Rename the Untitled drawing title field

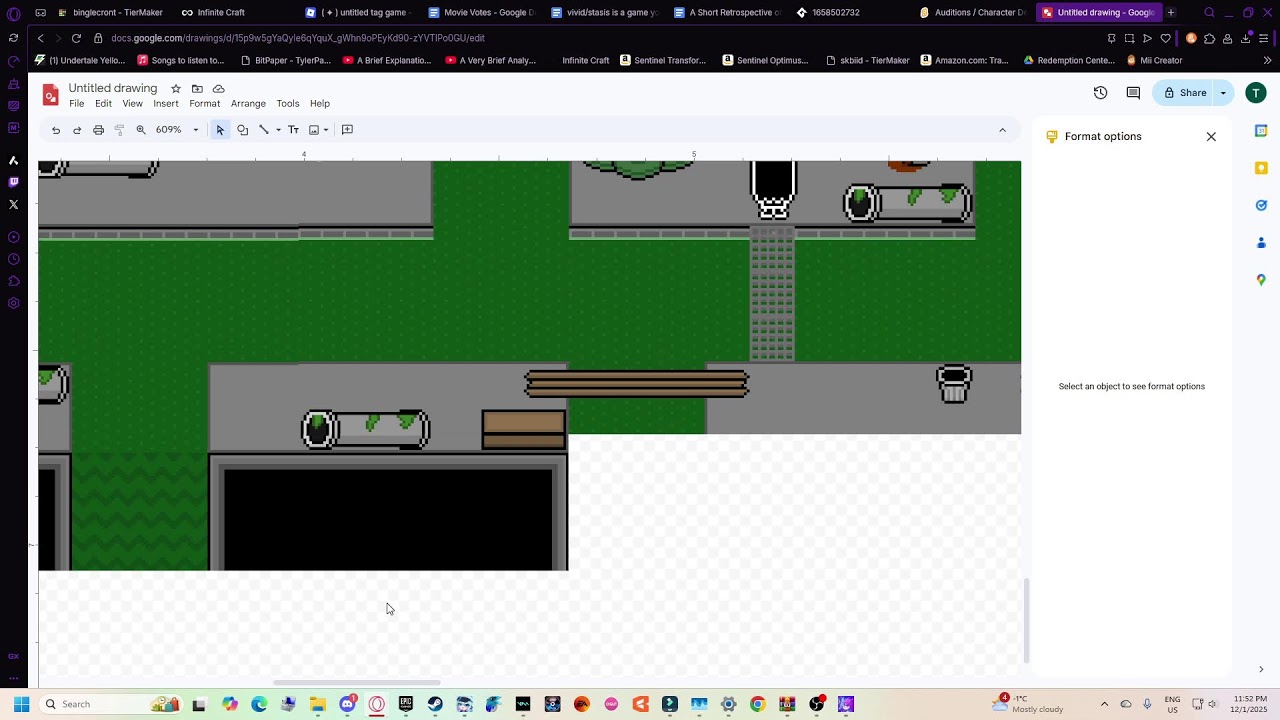pos(113,88)
